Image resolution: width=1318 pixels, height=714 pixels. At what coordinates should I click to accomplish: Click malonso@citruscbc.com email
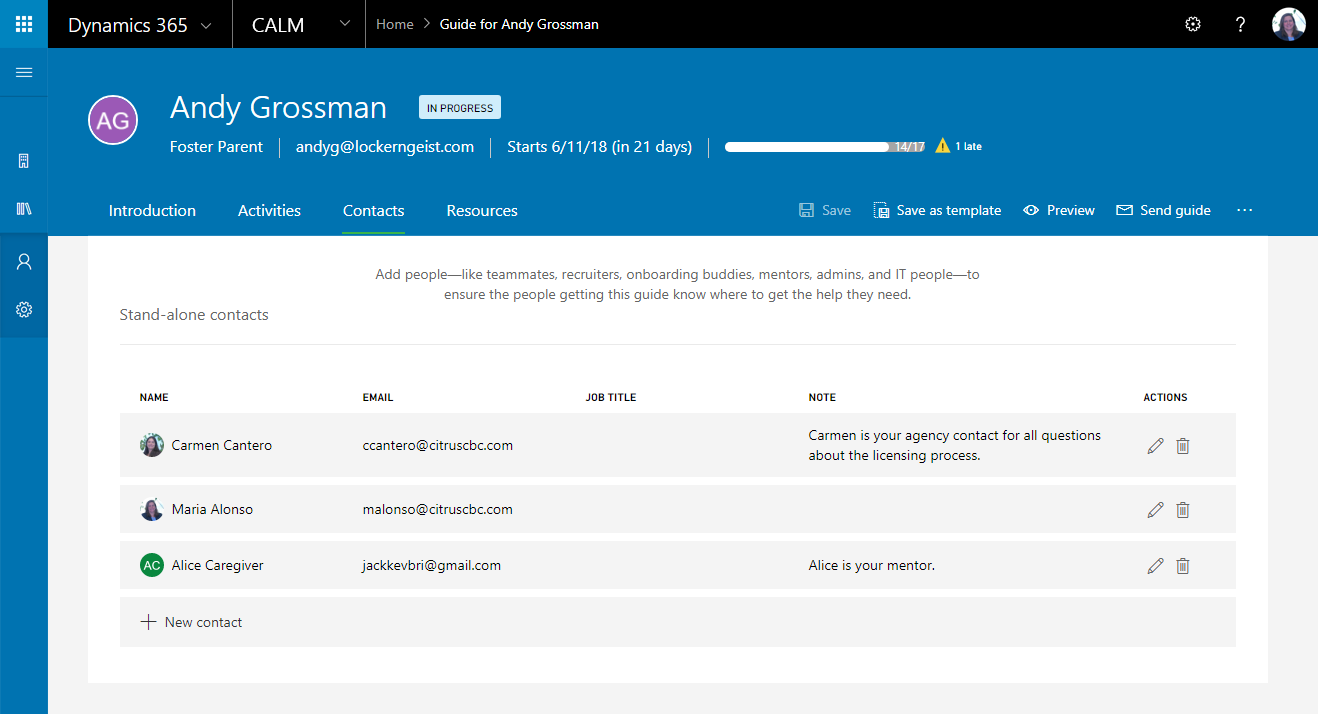438,509
